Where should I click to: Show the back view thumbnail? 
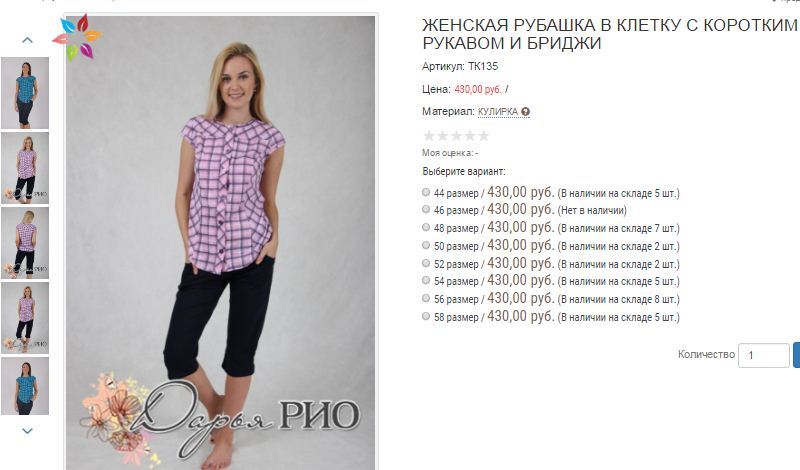(25, 243)
